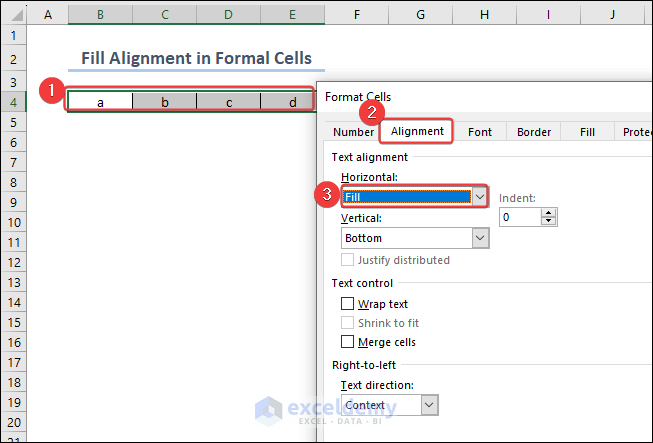
Task: Enable the Wrap text checkbox
Action: pyautogui.click(x=348, y=304)
